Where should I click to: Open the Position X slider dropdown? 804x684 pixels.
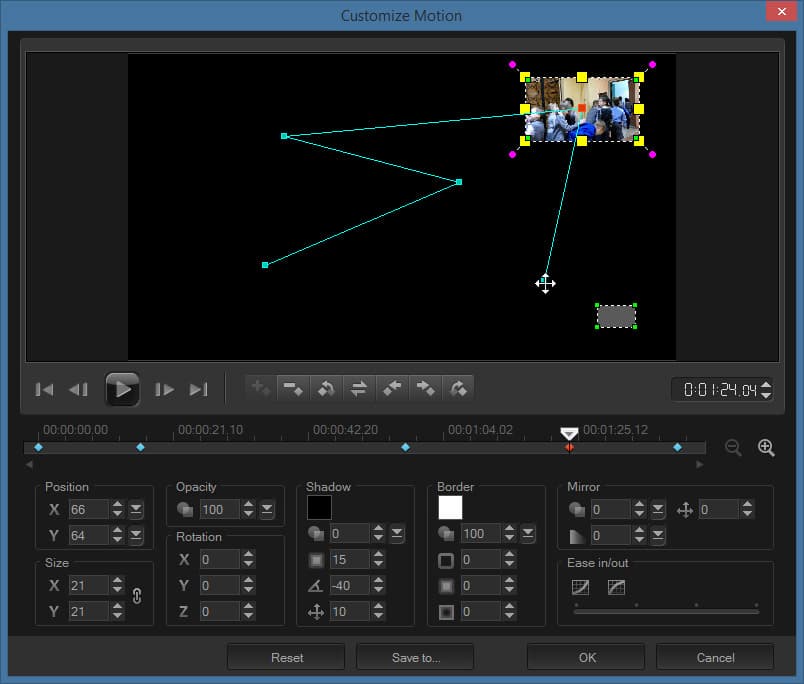(x=136, y=510)
